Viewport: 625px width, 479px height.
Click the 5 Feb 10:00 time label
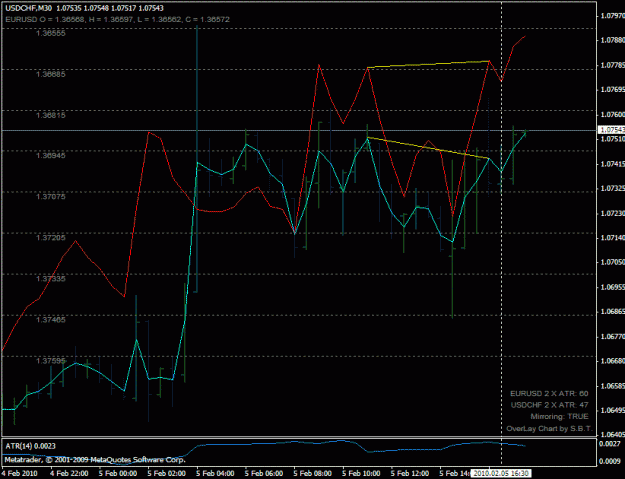(361, 473)
